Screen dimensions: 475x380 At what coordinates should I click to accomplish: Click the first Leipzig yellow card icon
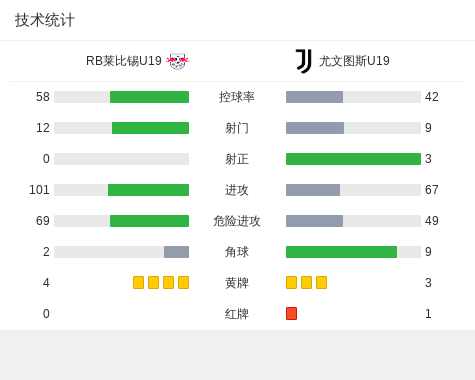point(138,283)
